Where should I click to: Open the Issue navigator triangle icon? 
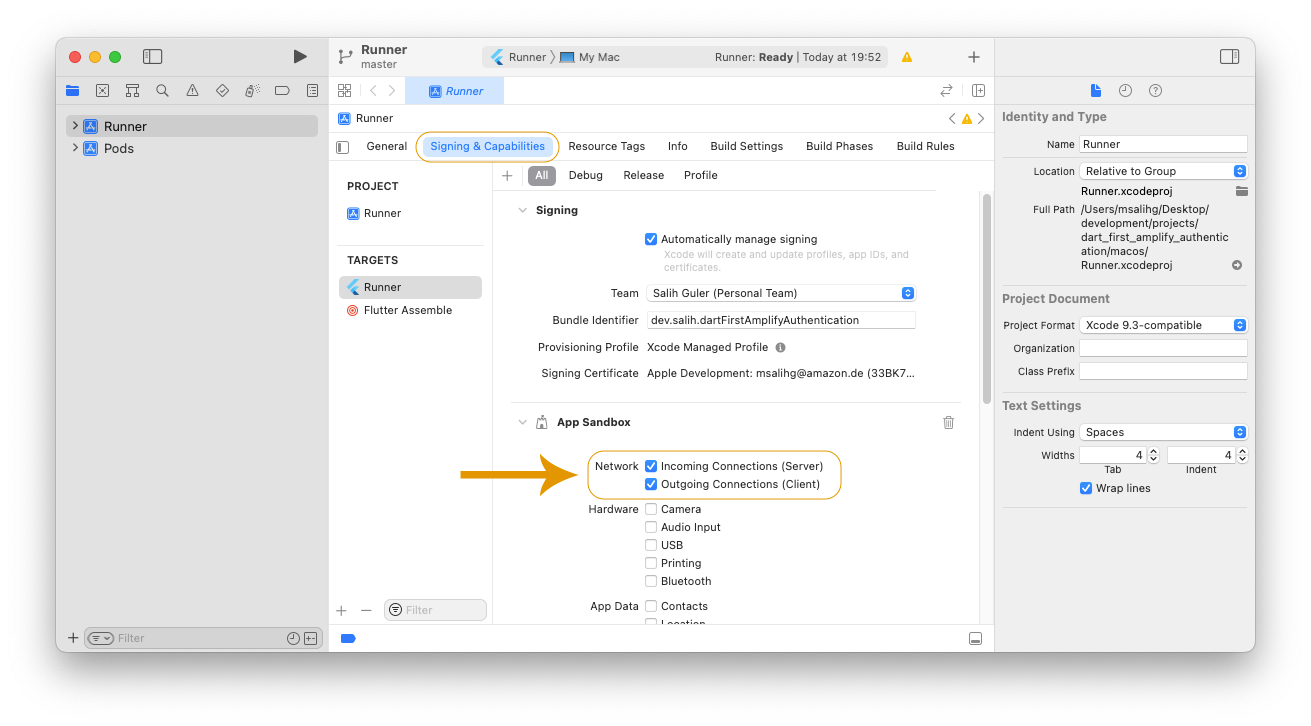coord(192,90)
